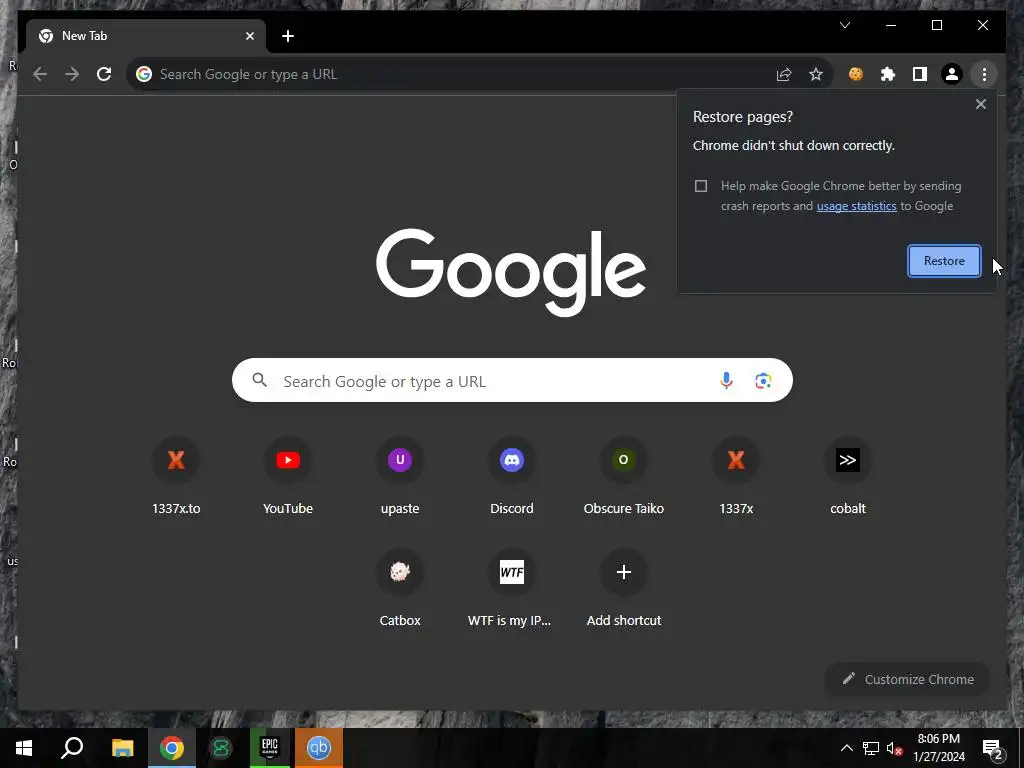
Task: Open the cobalt shortcut
Action: pyautogui.click(x=848, y=477)
